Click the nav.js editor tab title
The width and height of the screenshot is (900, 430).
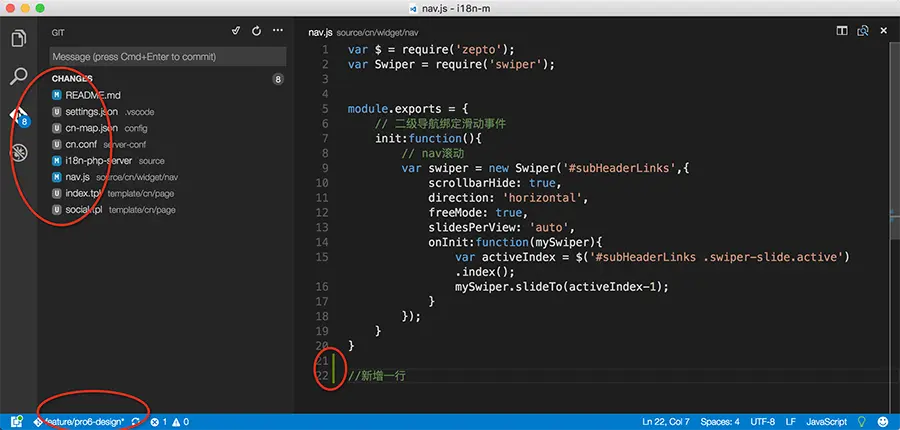tap(320, 33)
